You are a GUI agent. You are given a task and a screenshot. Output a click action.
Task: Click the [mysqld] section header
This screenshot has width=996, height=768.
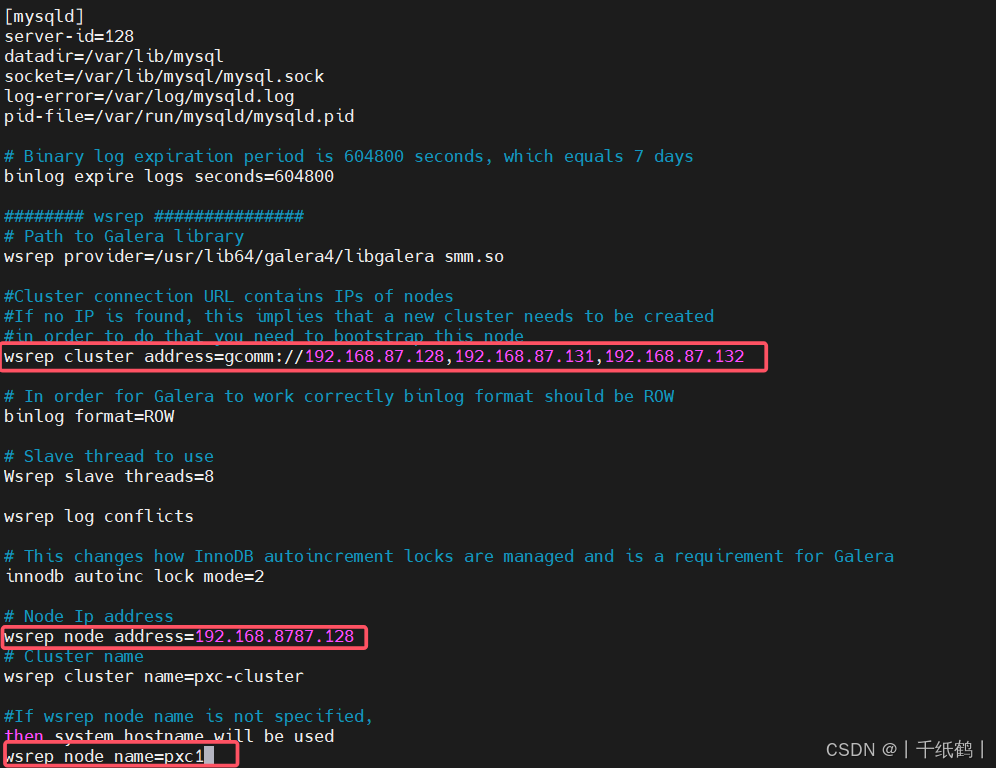[x=45, y=16]
